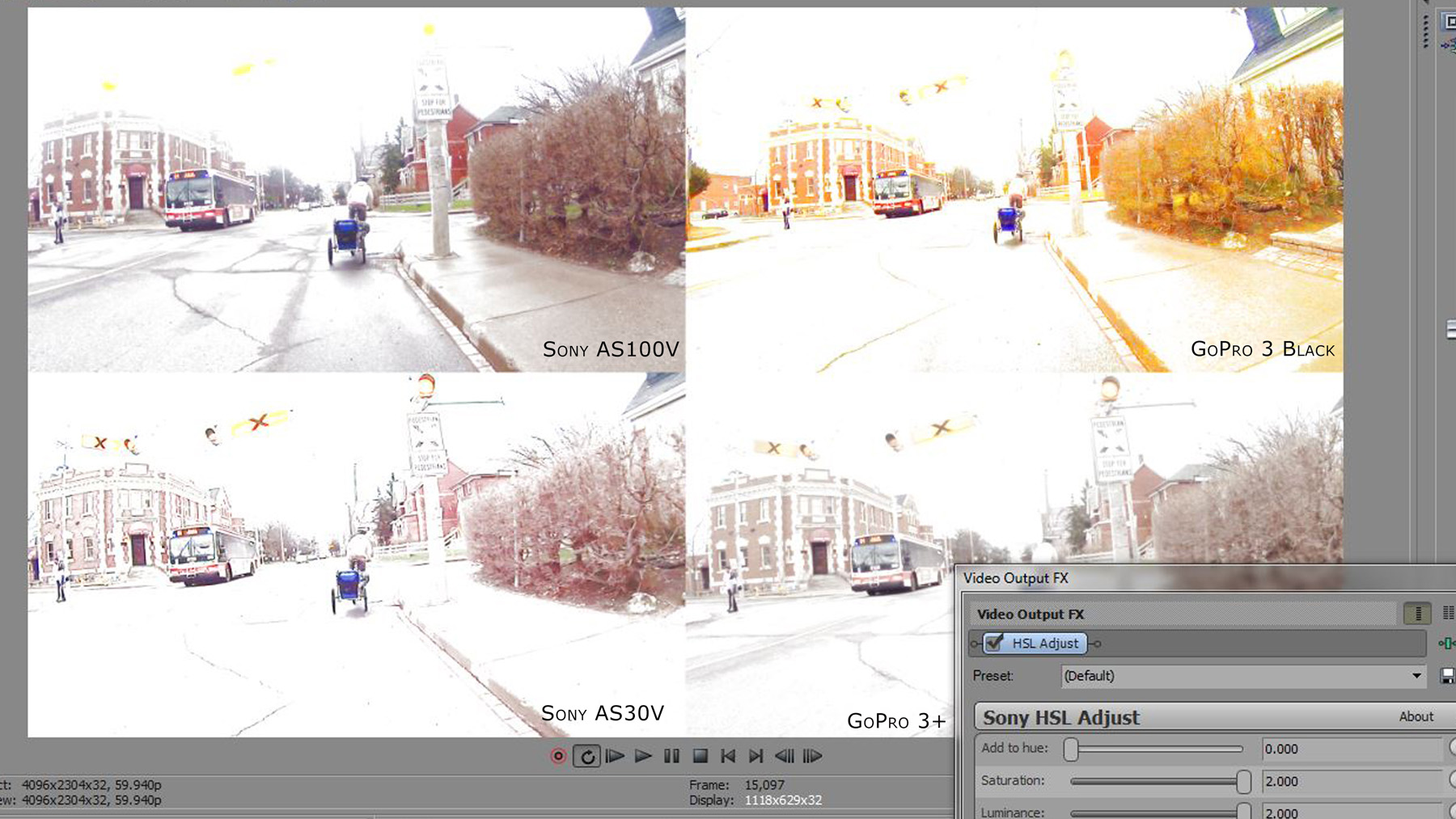Click Sony AS30V preview quadrant
Image resolution: width=1456 pixels, height=819 pixels.
click(356, 555)
